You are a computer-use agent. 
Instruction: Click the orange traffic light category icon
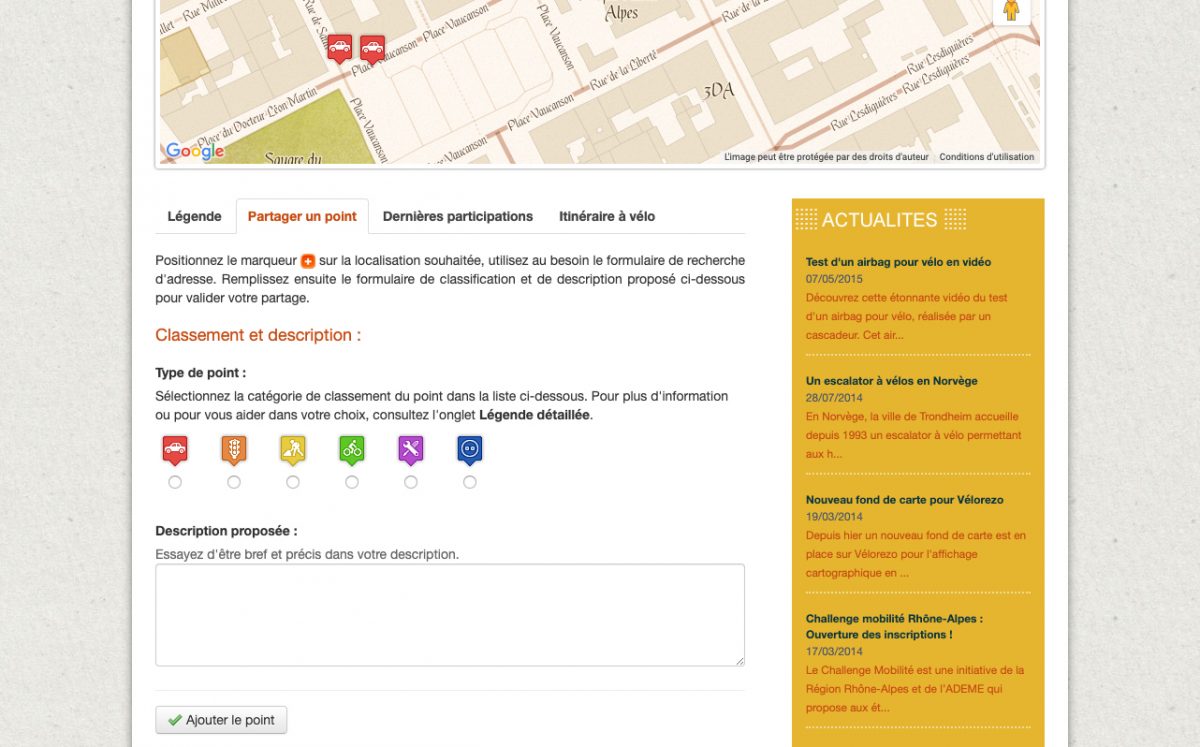pos(234,450)
